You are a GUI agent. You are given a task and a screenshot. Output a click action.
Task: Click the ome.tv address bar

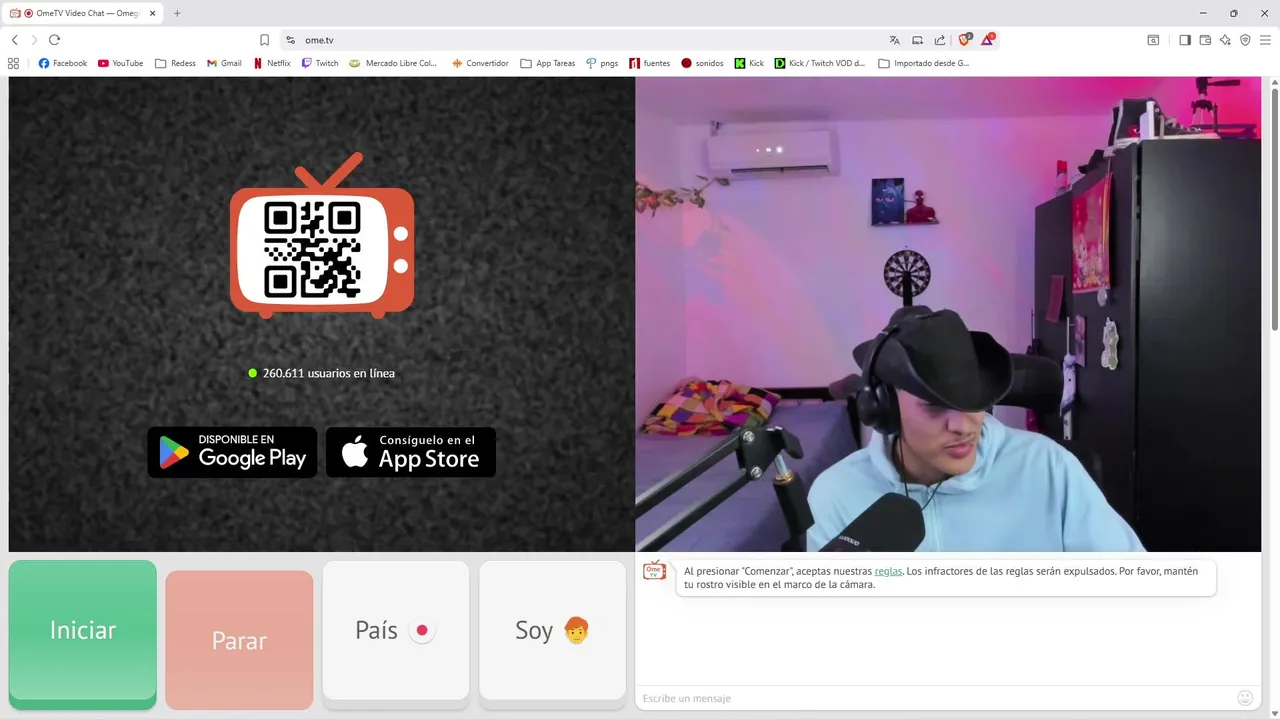[x=590, y=40]
